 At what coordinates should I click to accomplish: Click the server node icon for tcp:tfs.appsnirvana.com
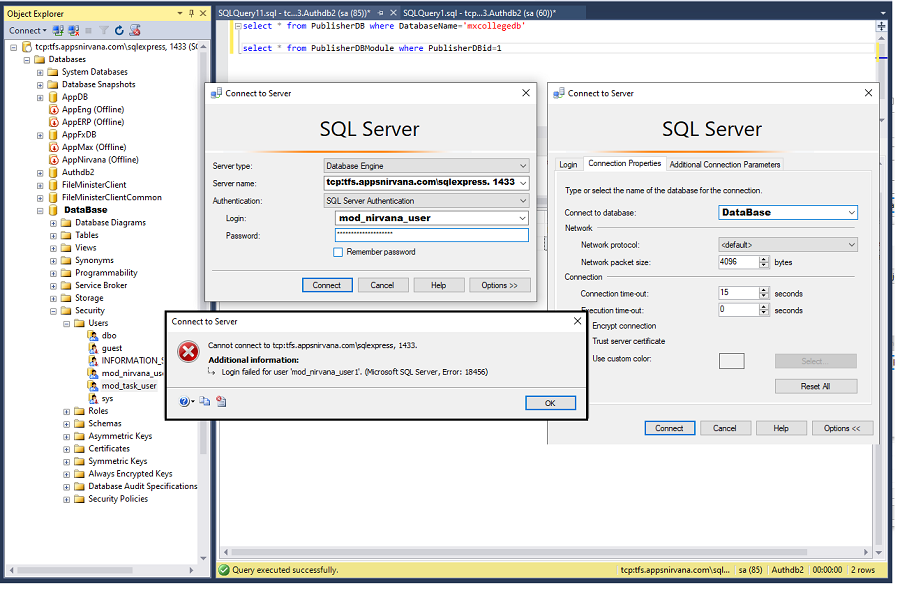[x=26, y=47]
